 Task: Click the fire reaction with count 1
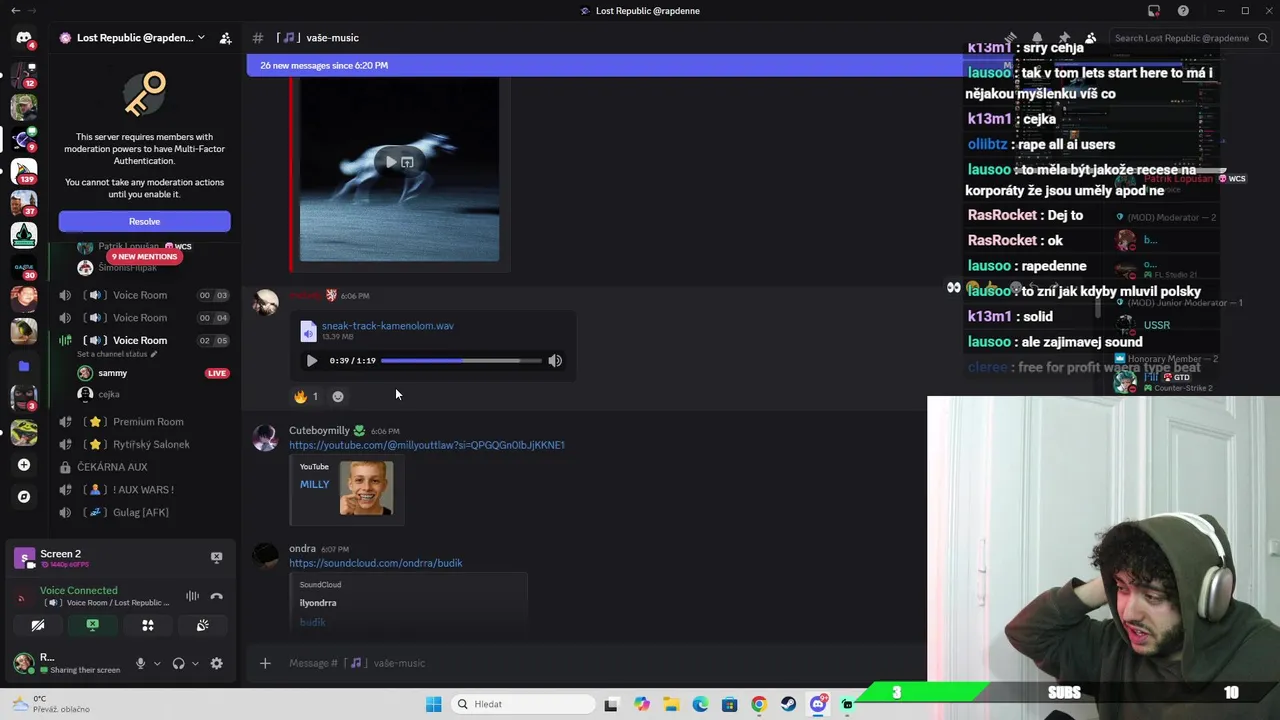[x=306, y=397]
